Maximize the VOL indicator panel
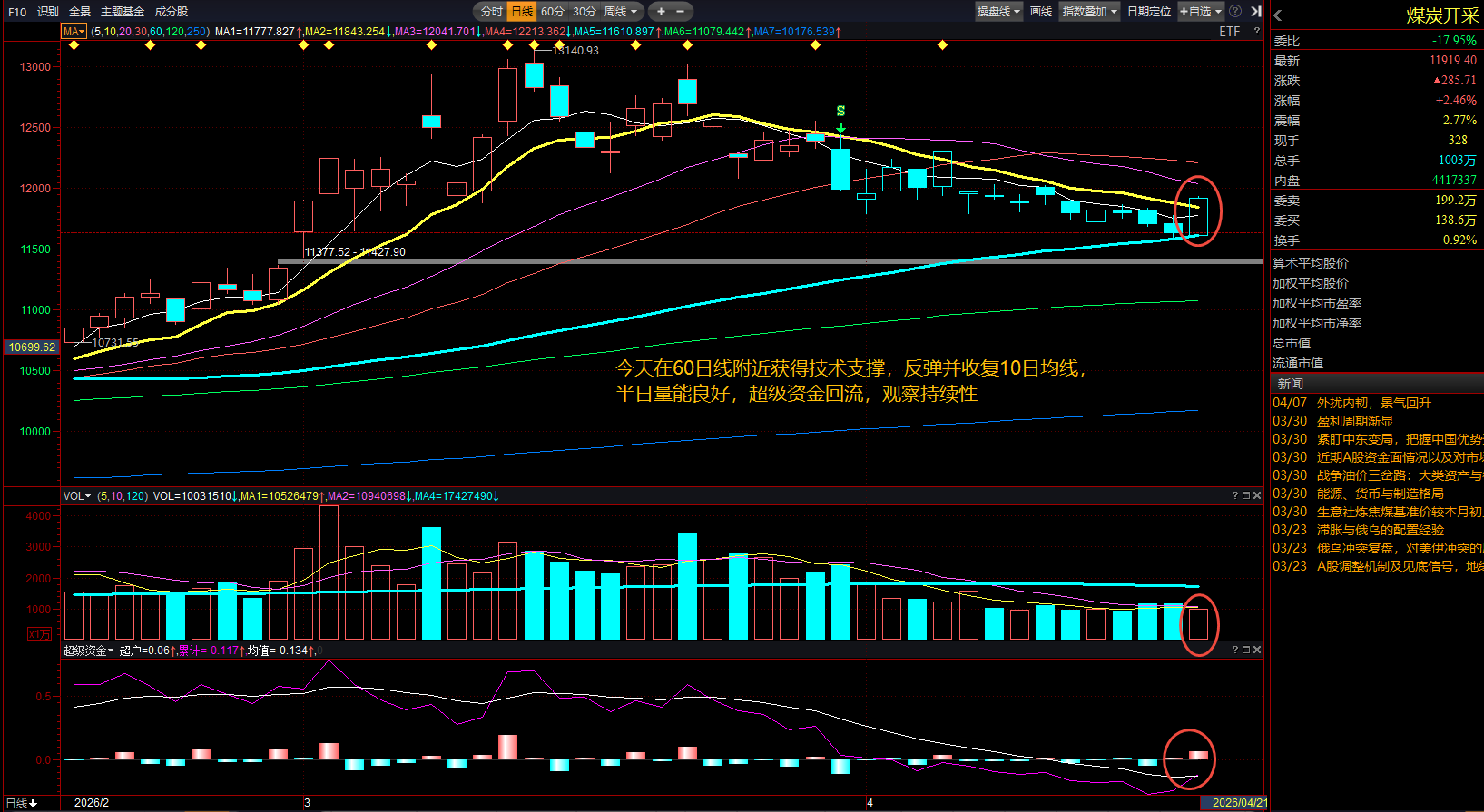Screen dimensions: 1484x812 1245,495
